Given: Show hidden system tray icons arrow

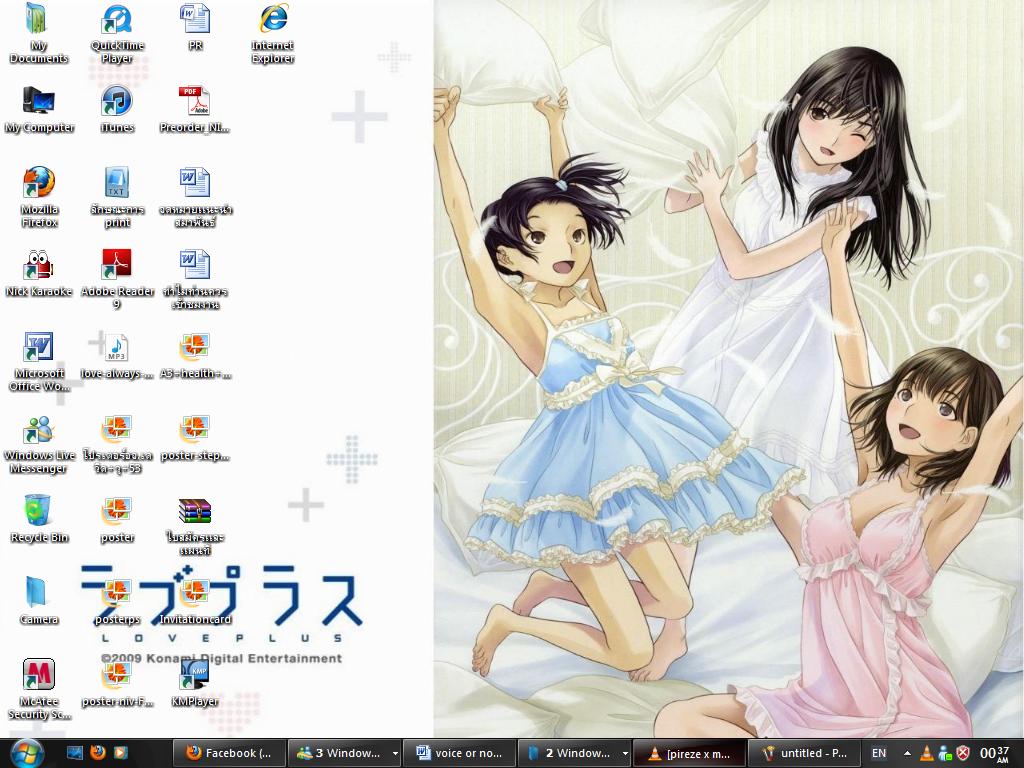Looking at the screenshot, I should [x=907, y=754].
